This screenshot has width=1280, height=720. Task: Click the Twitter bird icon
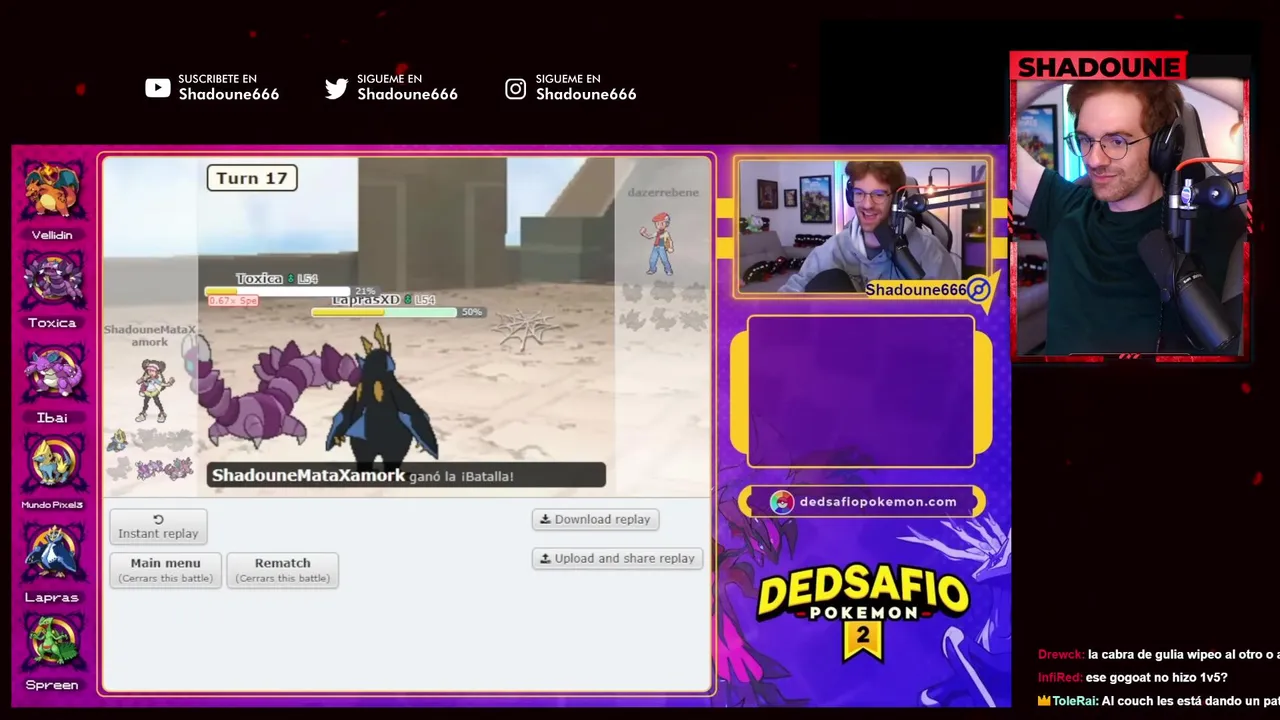coord(337,88)
